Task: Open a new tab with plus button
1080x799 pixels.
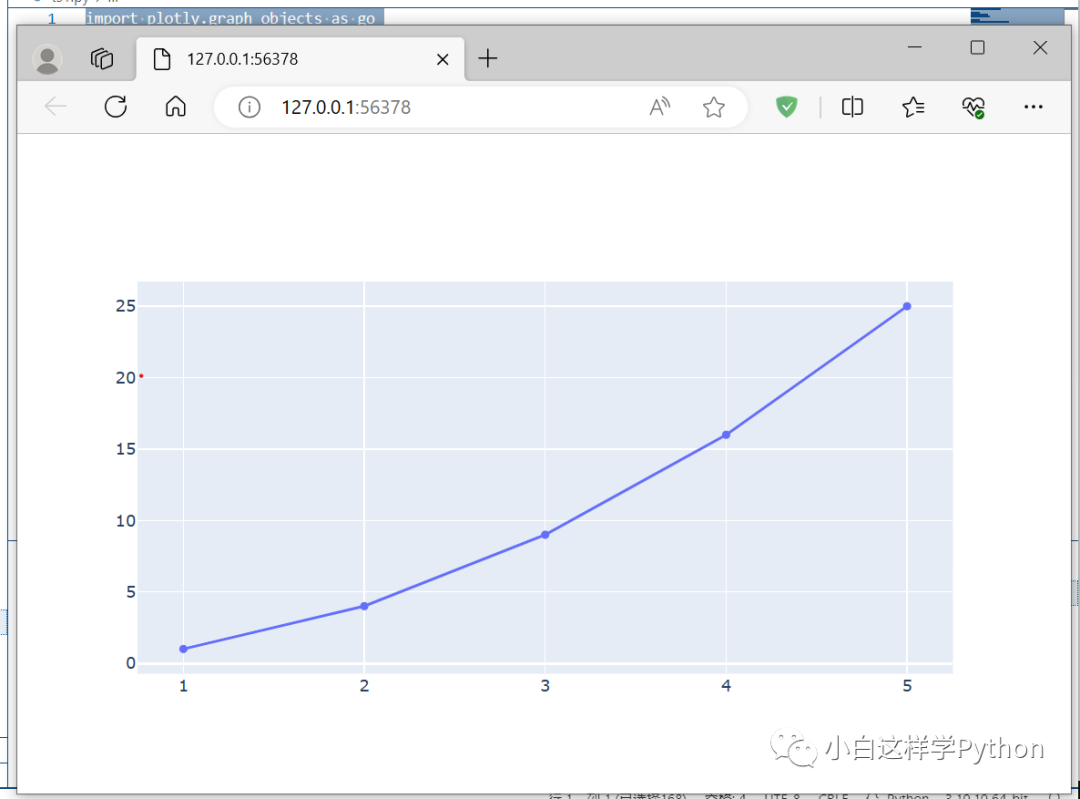Action: coord(488,59)
